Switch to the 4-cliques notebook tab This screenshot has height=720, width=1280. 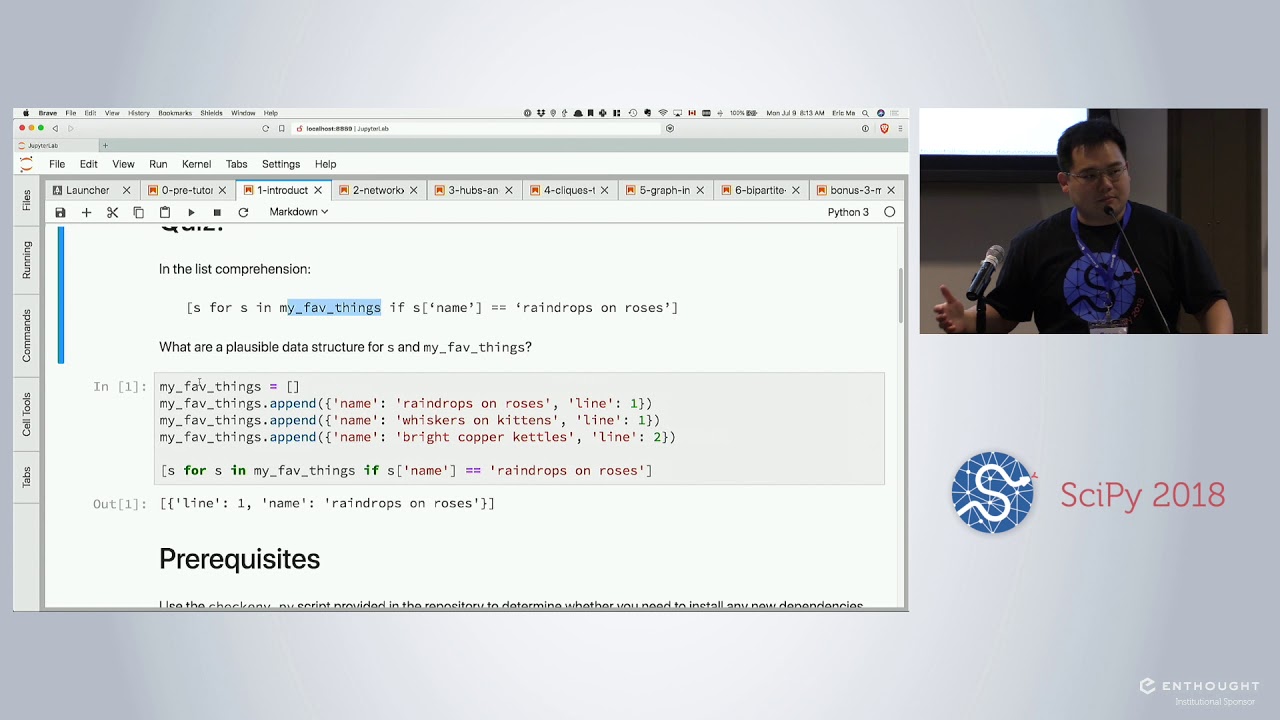pyautogui.click(x=569, y=190)
